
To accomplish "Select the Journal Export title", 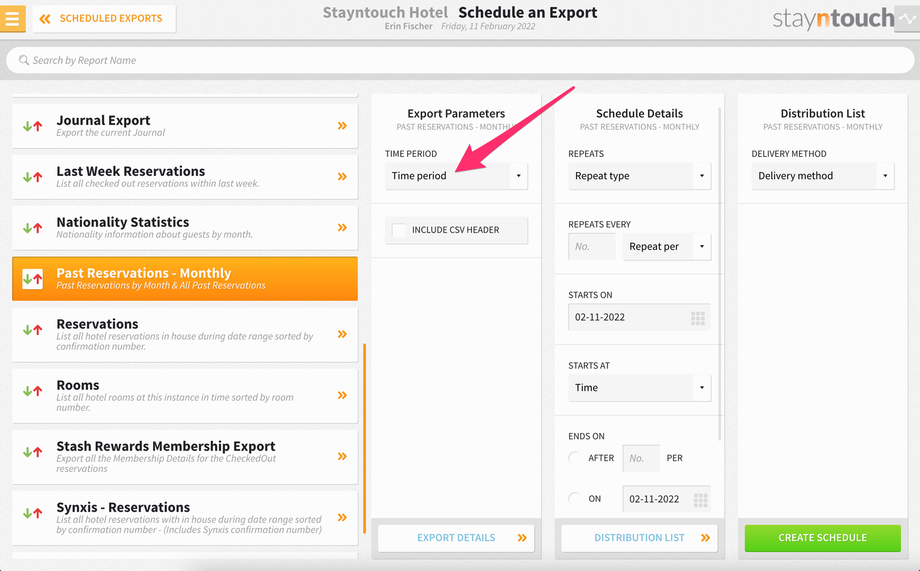I will [x=103, y=120].
